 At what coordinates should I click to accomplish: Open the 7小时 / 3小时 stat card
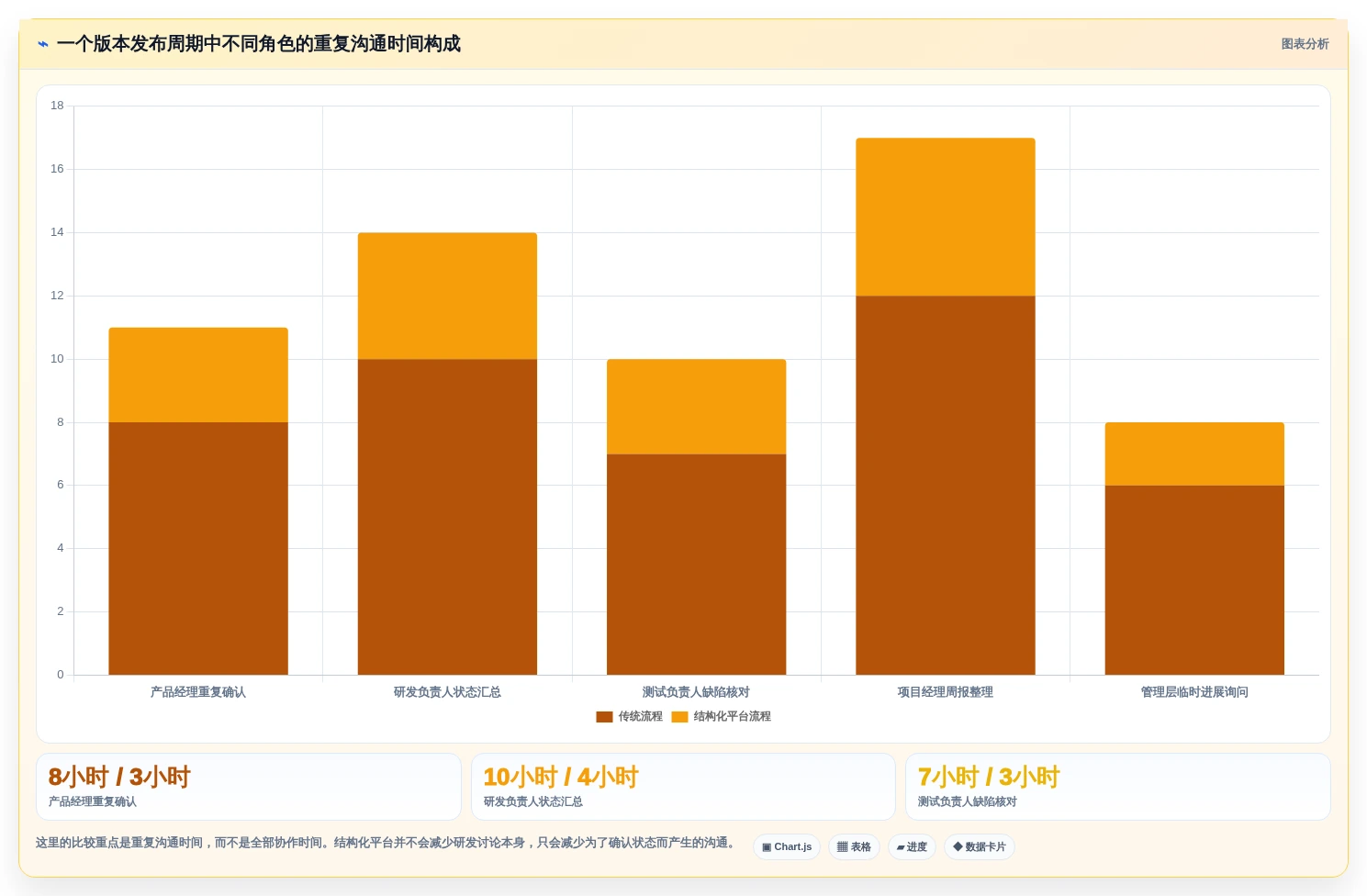tap(1117, 787)
